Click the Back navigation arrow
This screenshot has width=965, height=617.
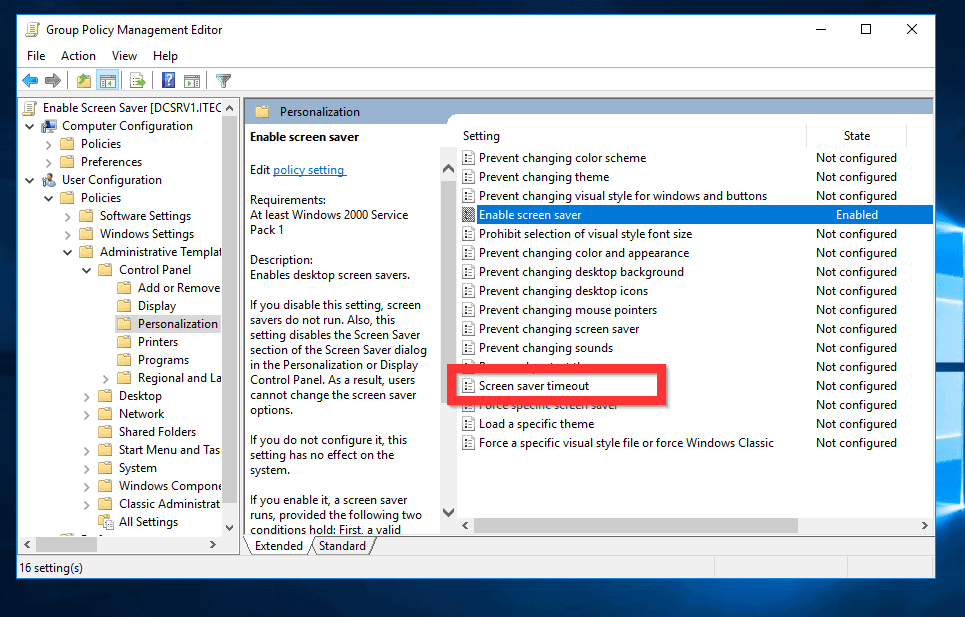click(x=30, y=79)
